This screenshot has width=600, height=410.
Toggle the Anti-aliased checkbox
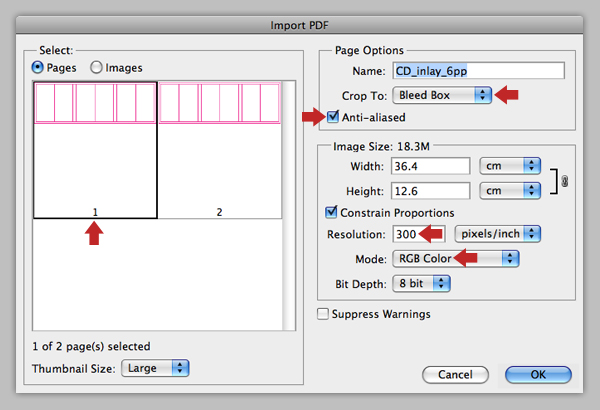coord(333,116)
